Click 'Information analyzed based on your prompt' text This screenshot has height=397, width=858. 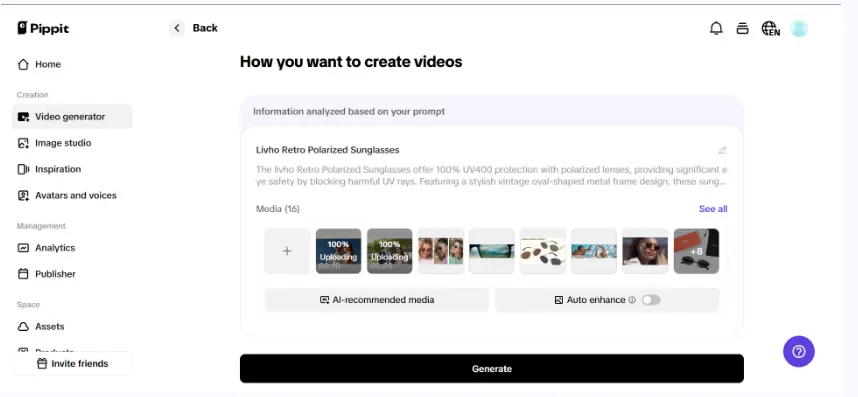[349, 112]
